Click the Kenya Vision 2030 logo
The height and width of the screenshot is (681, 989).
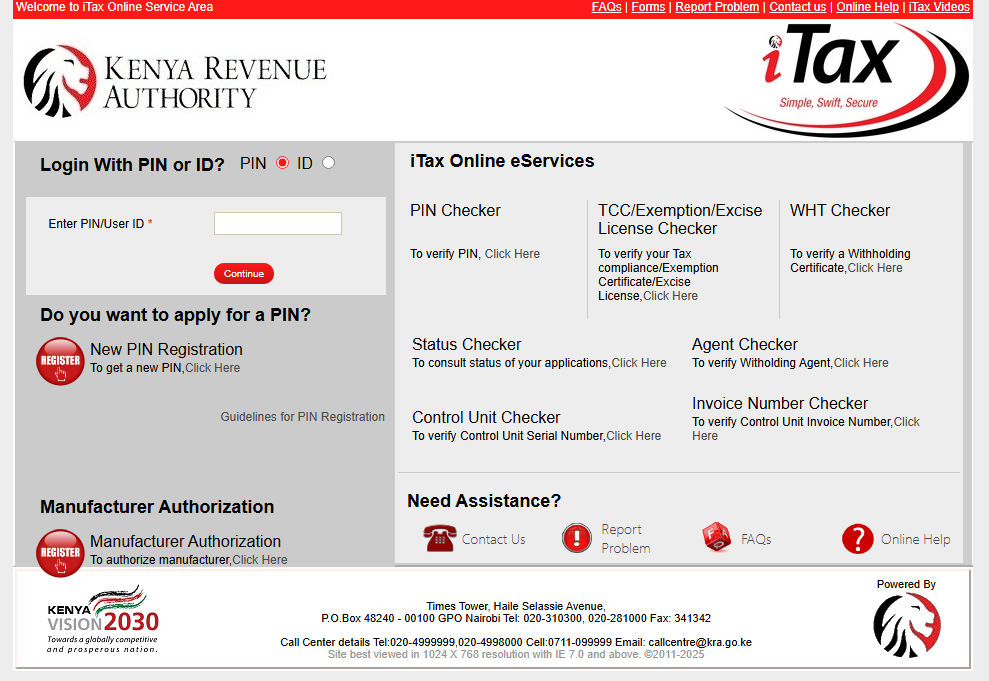click(x=102, y=620)
